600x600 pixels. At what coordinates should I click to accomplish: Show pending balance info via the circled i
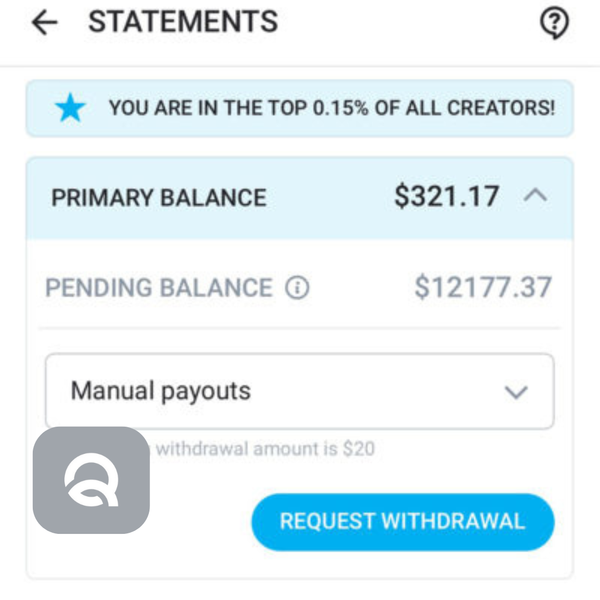pyautogui.click(x=297, y=288)
